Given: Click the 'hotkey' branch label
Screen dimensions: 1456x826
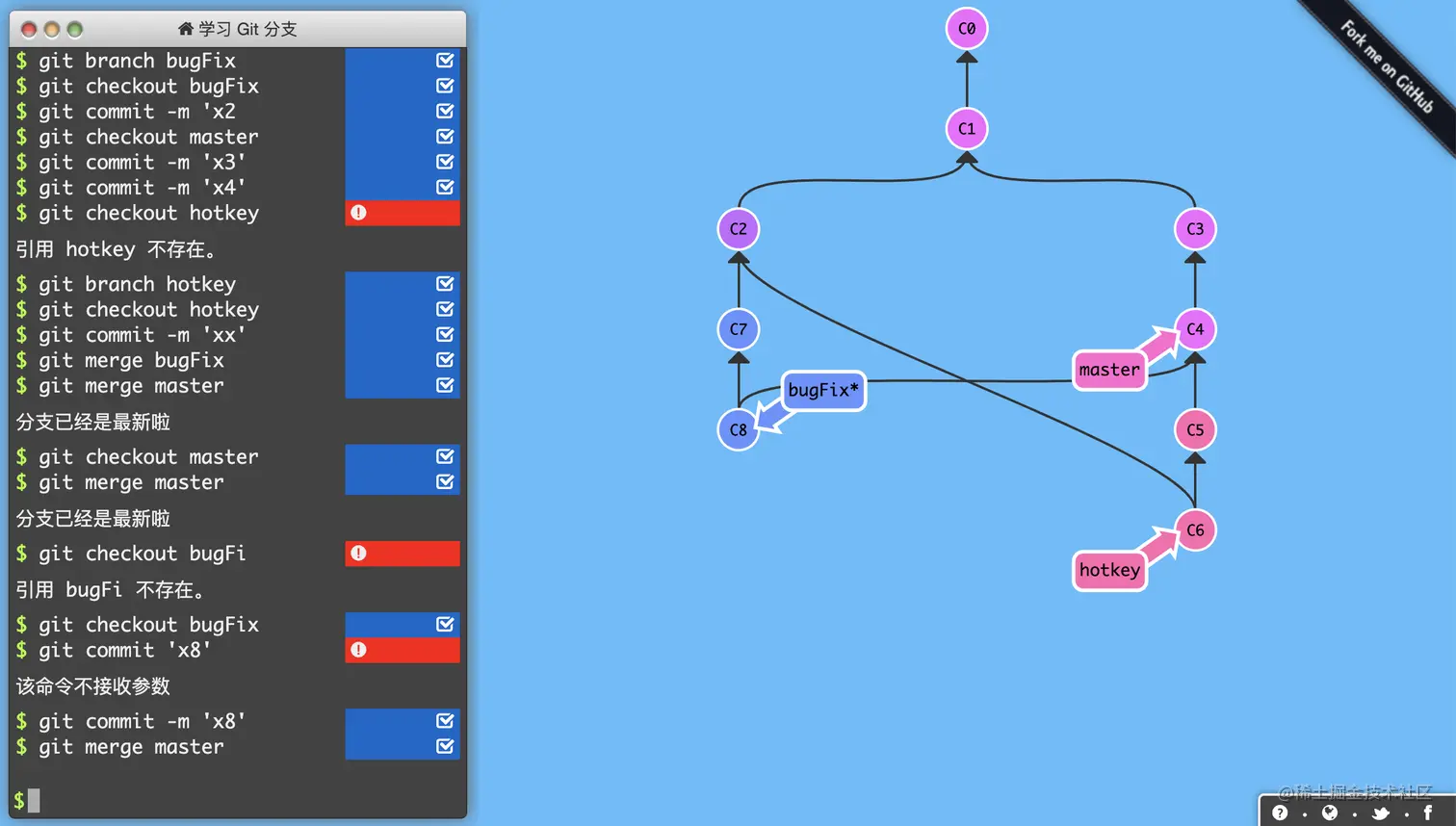Looking at the screenshot, I should pyautogui.click(x=1109, y=570).
